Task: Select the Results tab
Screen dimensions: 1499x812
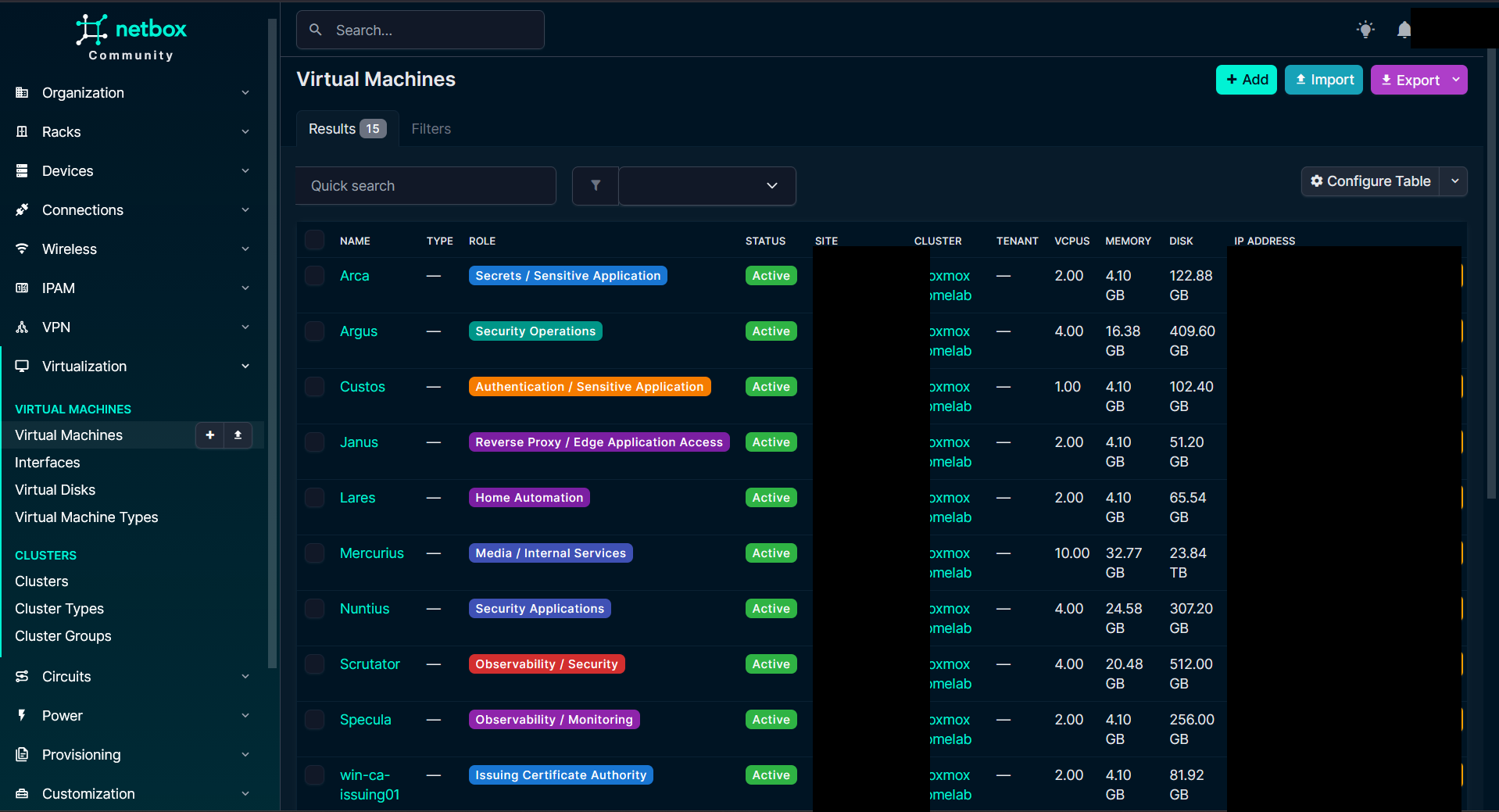Action: coord(347,129)
